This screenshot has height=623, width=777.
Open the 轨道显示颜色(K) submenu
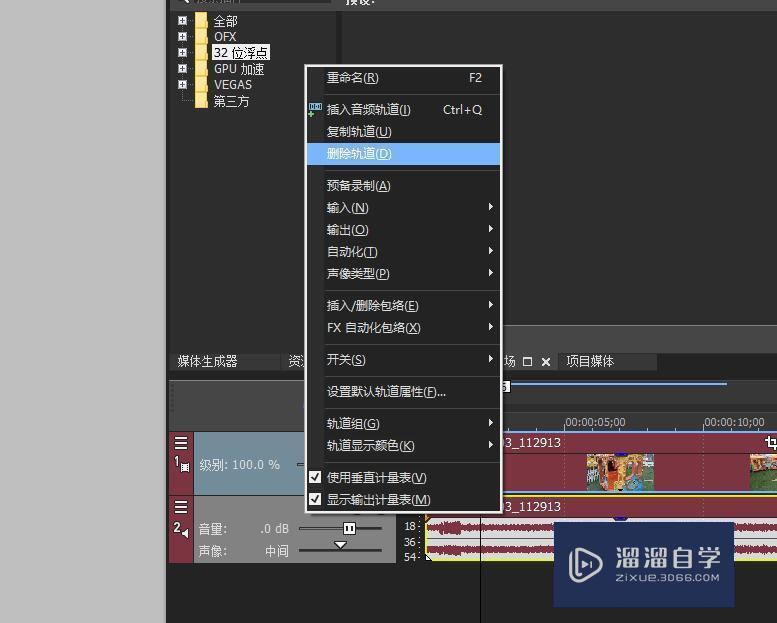(403, 446)
